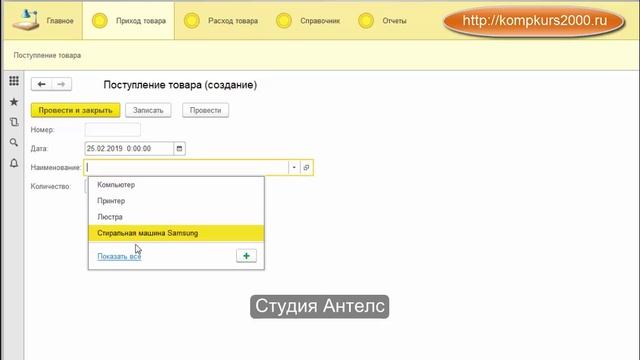Click into the Дата field
Image resolution: width=640 pixels, height=360 pixels.
click(x=129, y=149)
